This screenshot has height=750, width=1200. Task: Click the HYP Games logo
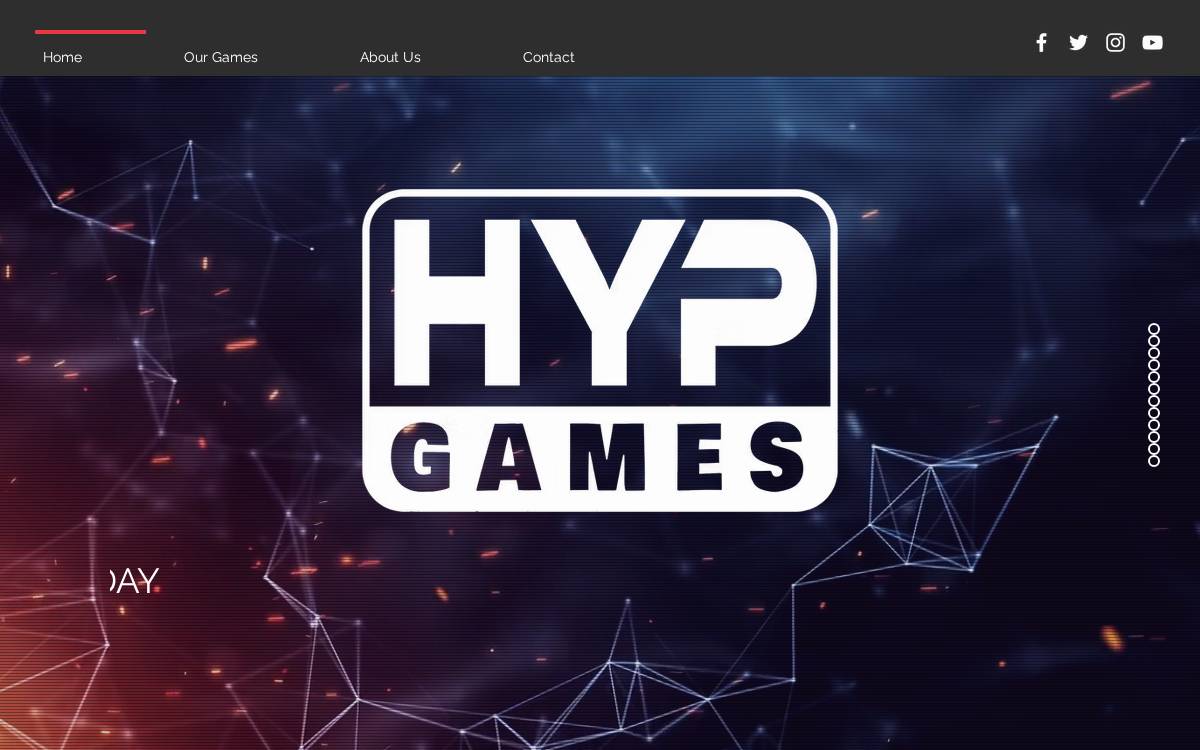pyautogui.click(x=600, y=350)
